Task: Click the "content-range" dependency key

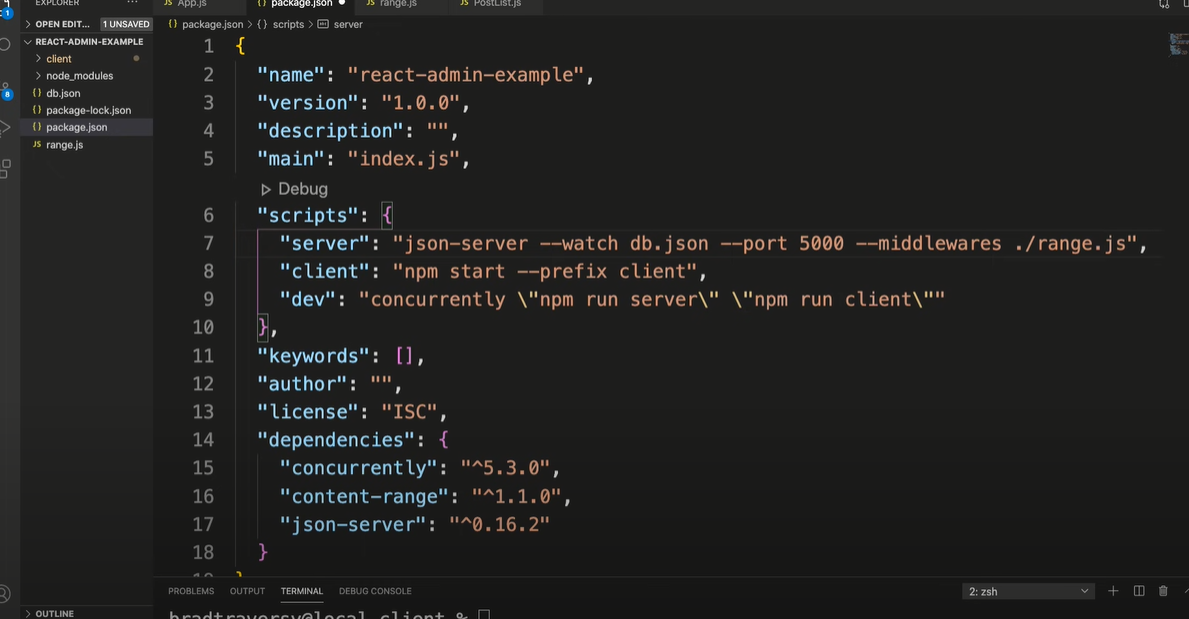Action: [x=364, y=497]
